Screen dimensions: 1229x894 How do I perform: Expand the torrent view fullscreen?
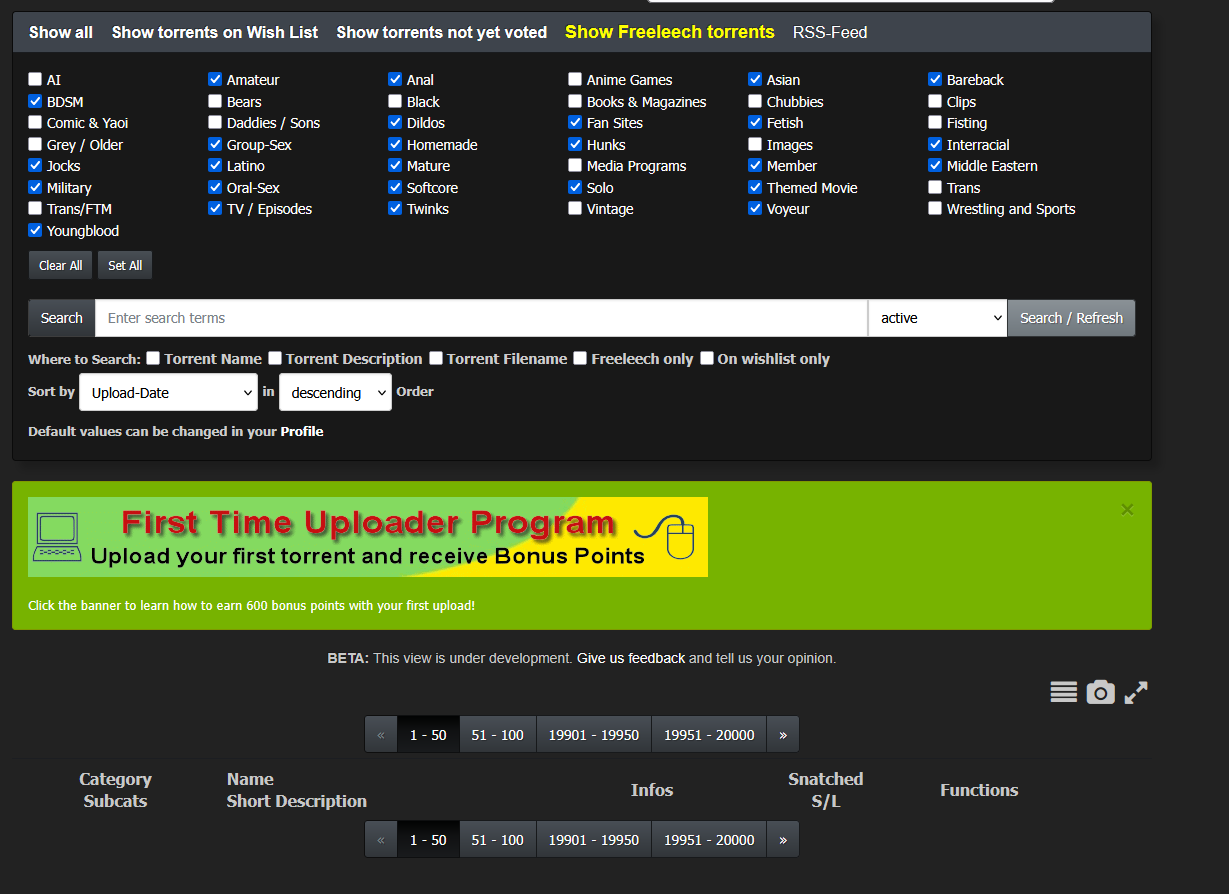tap(1136, 691)
